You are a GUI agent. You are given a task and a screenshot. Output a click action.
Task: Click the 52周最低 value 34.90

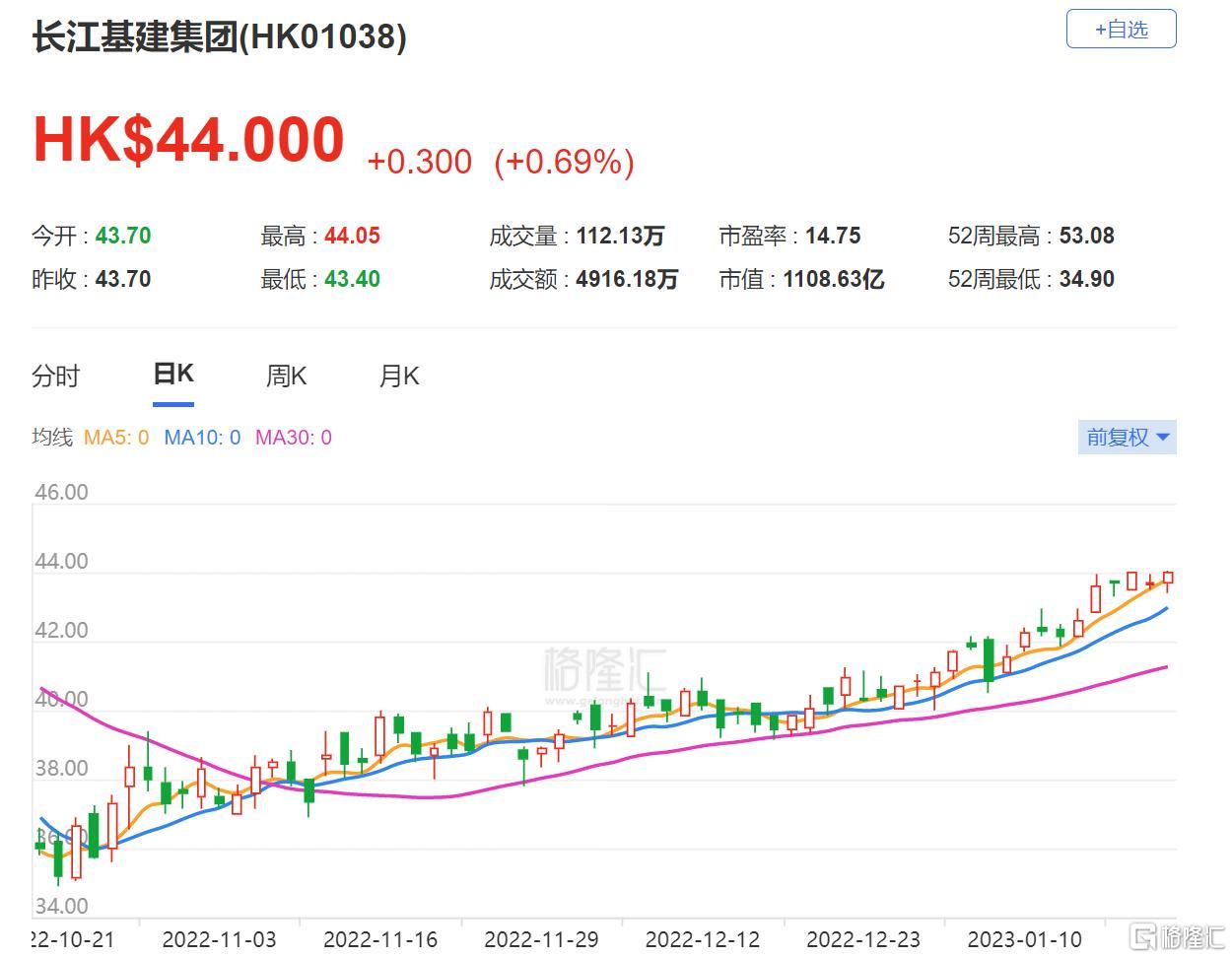[x=1087, y=280]
